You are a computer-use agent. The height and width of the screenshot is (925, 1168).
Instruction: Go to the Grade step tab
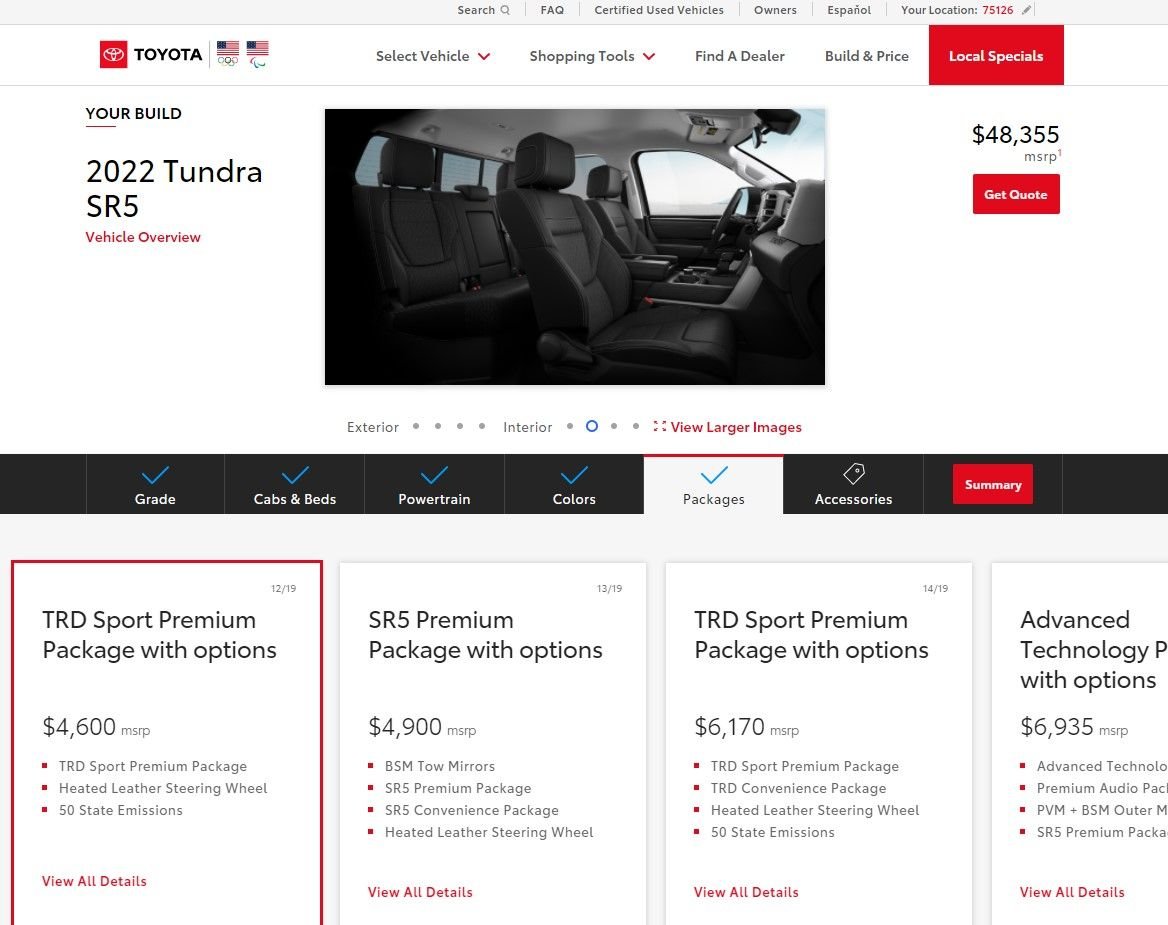coord(155,484)
